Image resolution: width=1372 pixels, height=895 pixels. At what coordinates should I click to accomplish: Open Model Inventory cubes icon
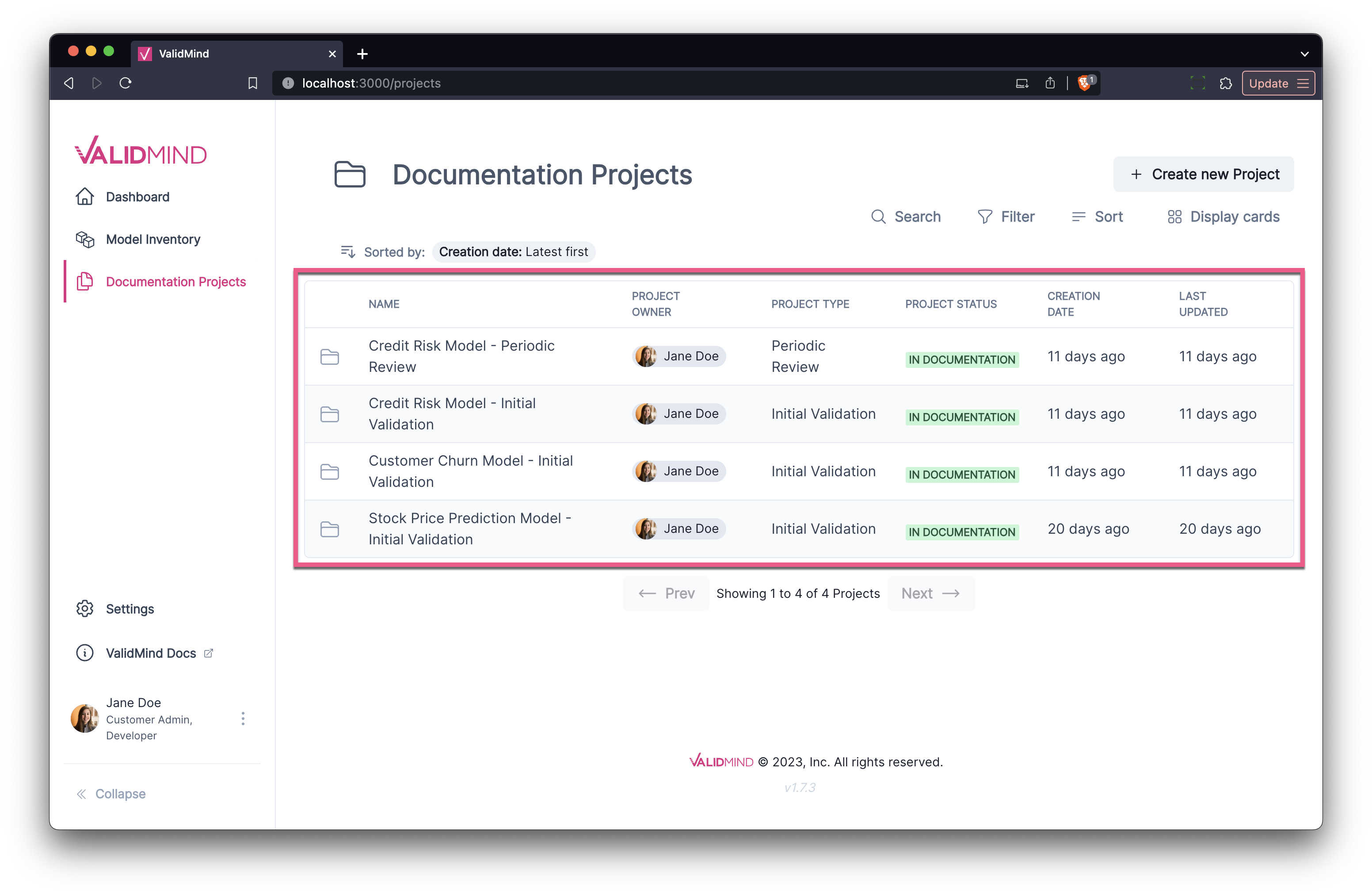[x=85, y=239]
